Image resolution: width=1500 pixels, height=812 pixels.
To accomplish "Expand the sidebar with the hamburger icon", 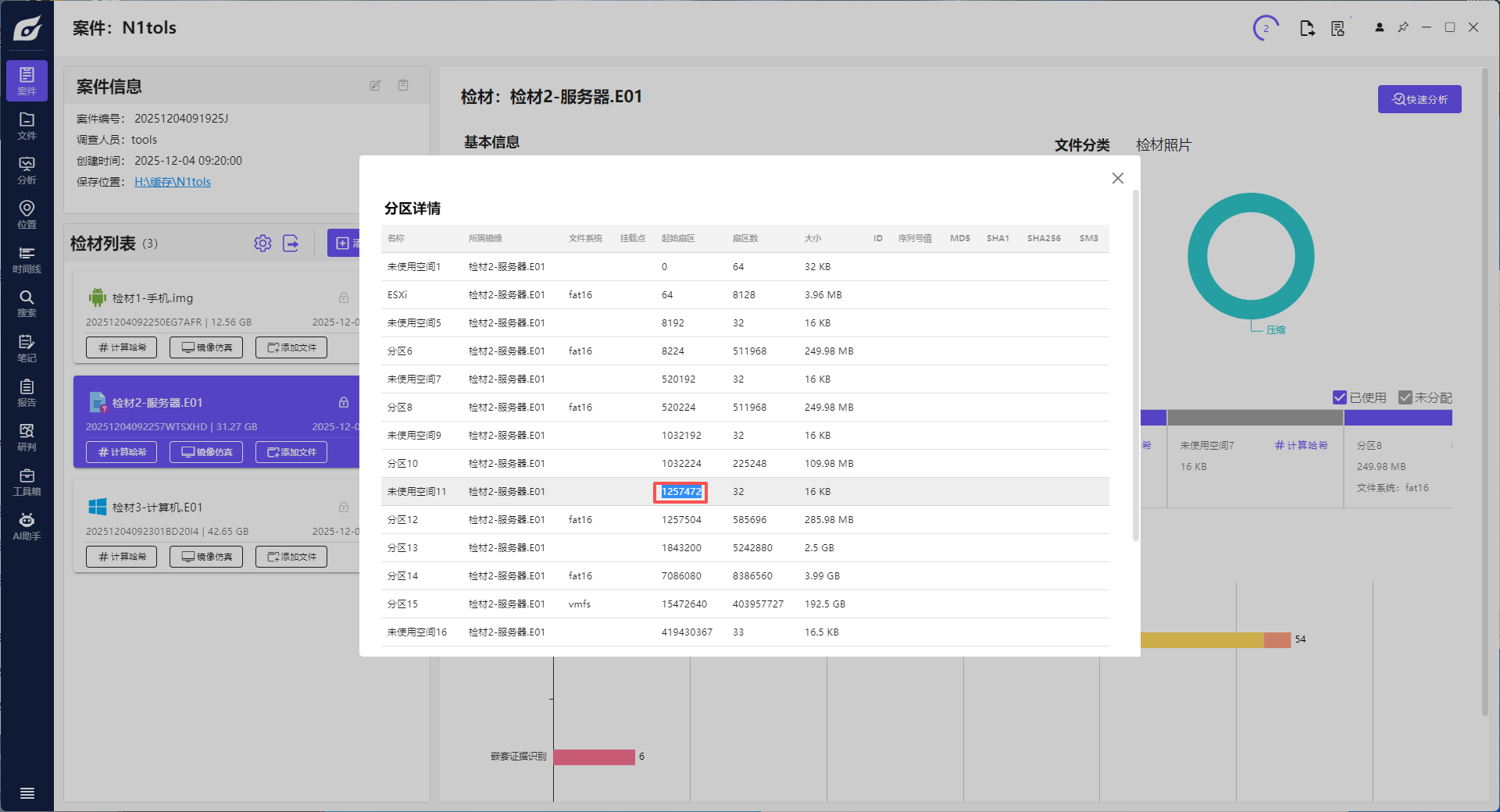I will pos(27,793).
